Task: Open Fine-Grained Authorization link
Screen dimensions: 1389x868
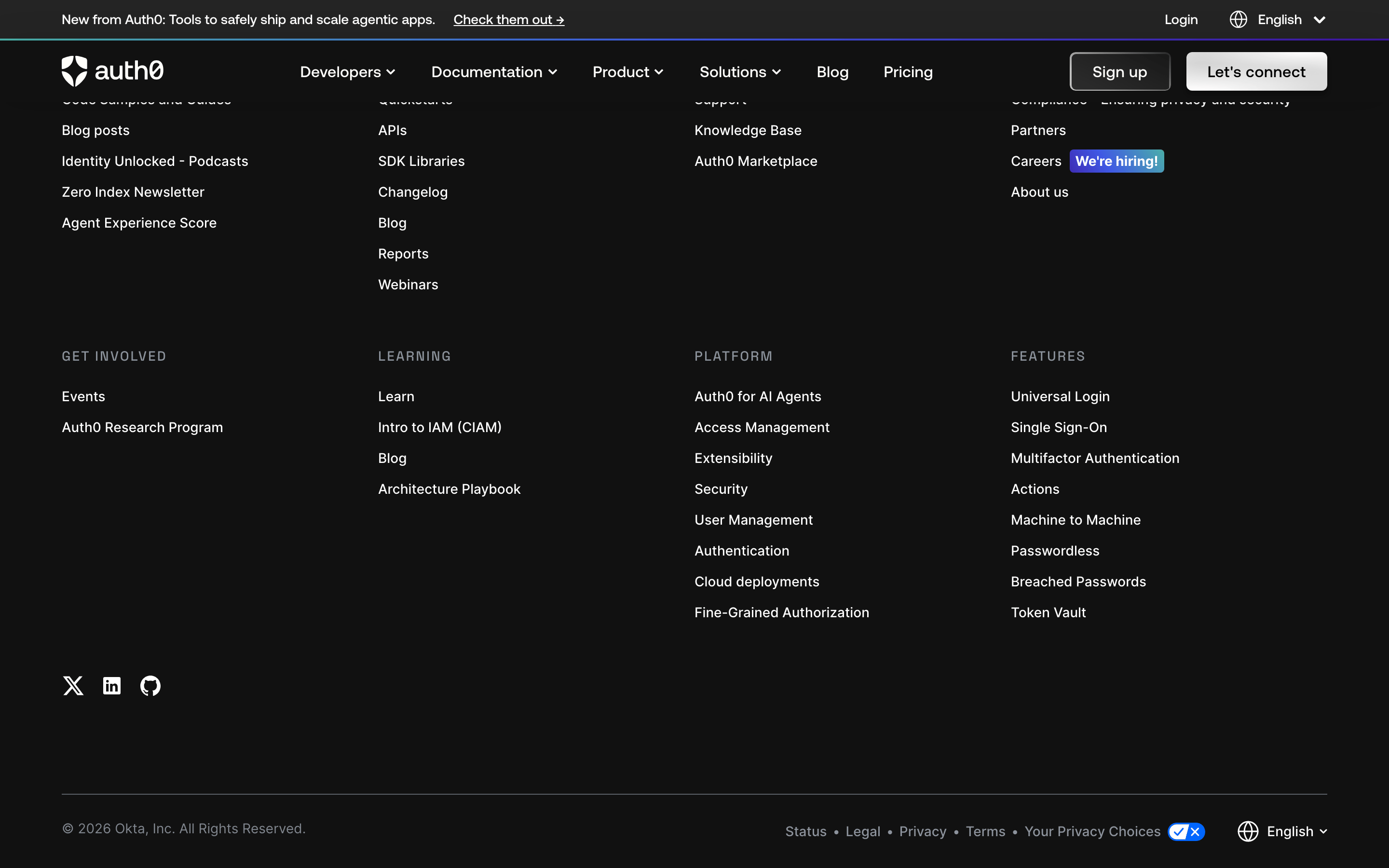Action: [x=782, y=612]
